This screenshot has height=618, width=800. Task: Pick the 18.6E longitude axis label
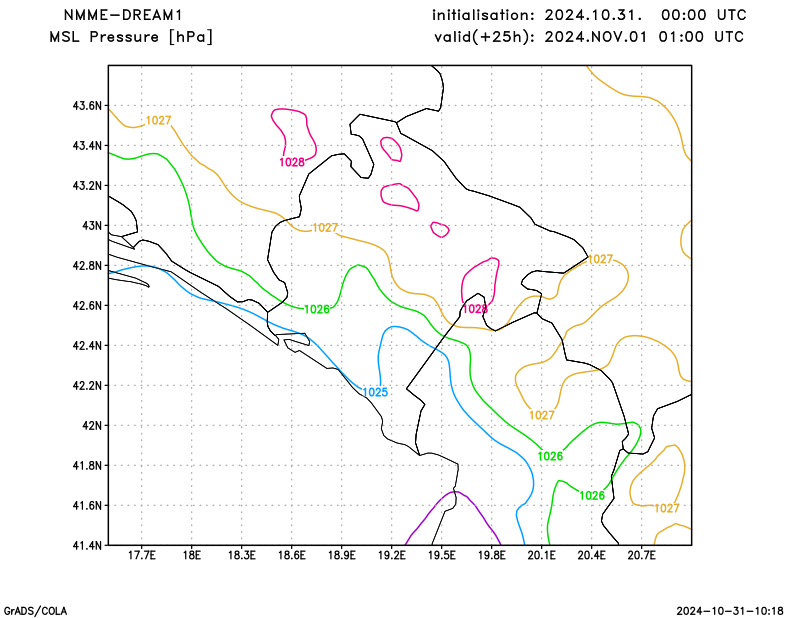(x=291, y=555)
